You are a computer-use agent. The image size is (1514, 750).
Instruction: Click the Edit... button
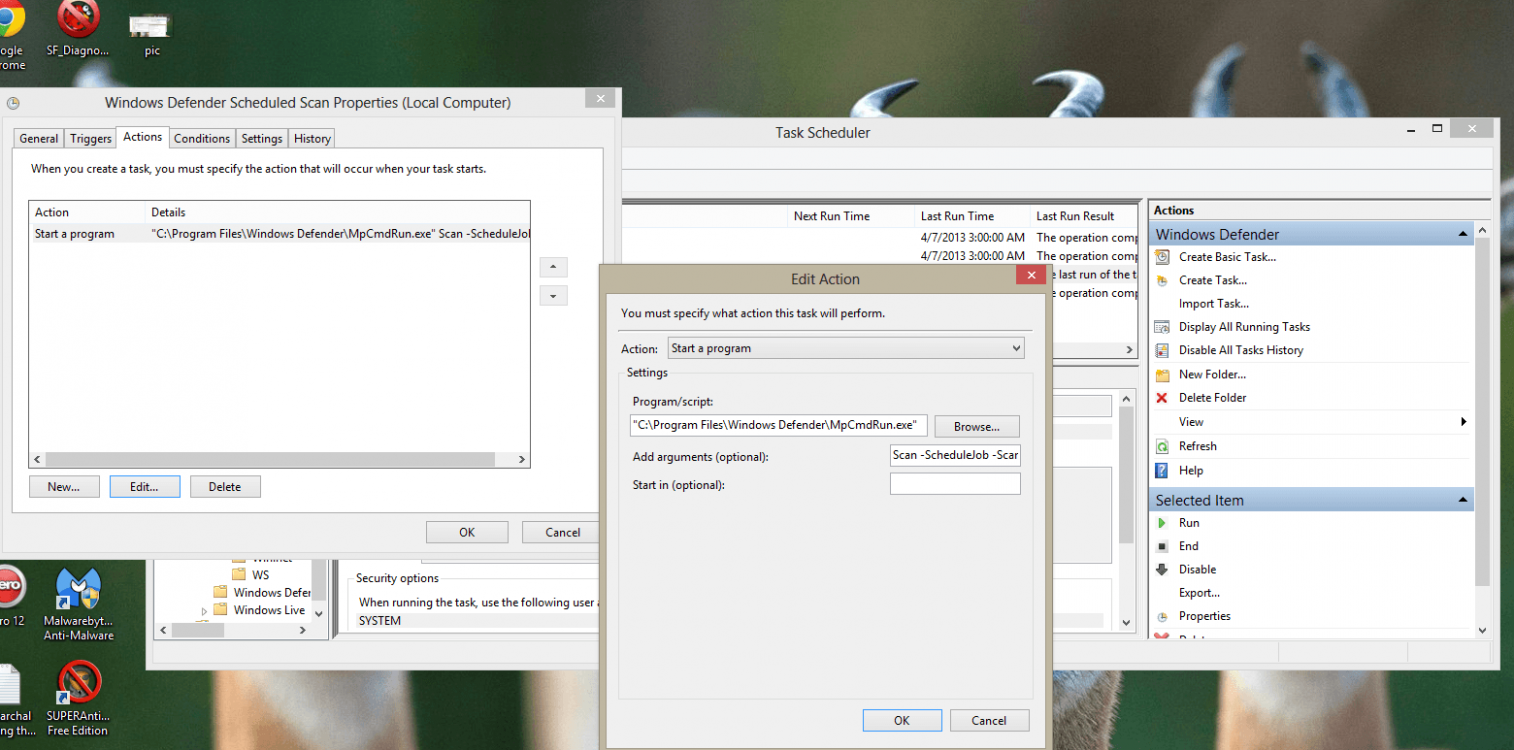(145, 487)
